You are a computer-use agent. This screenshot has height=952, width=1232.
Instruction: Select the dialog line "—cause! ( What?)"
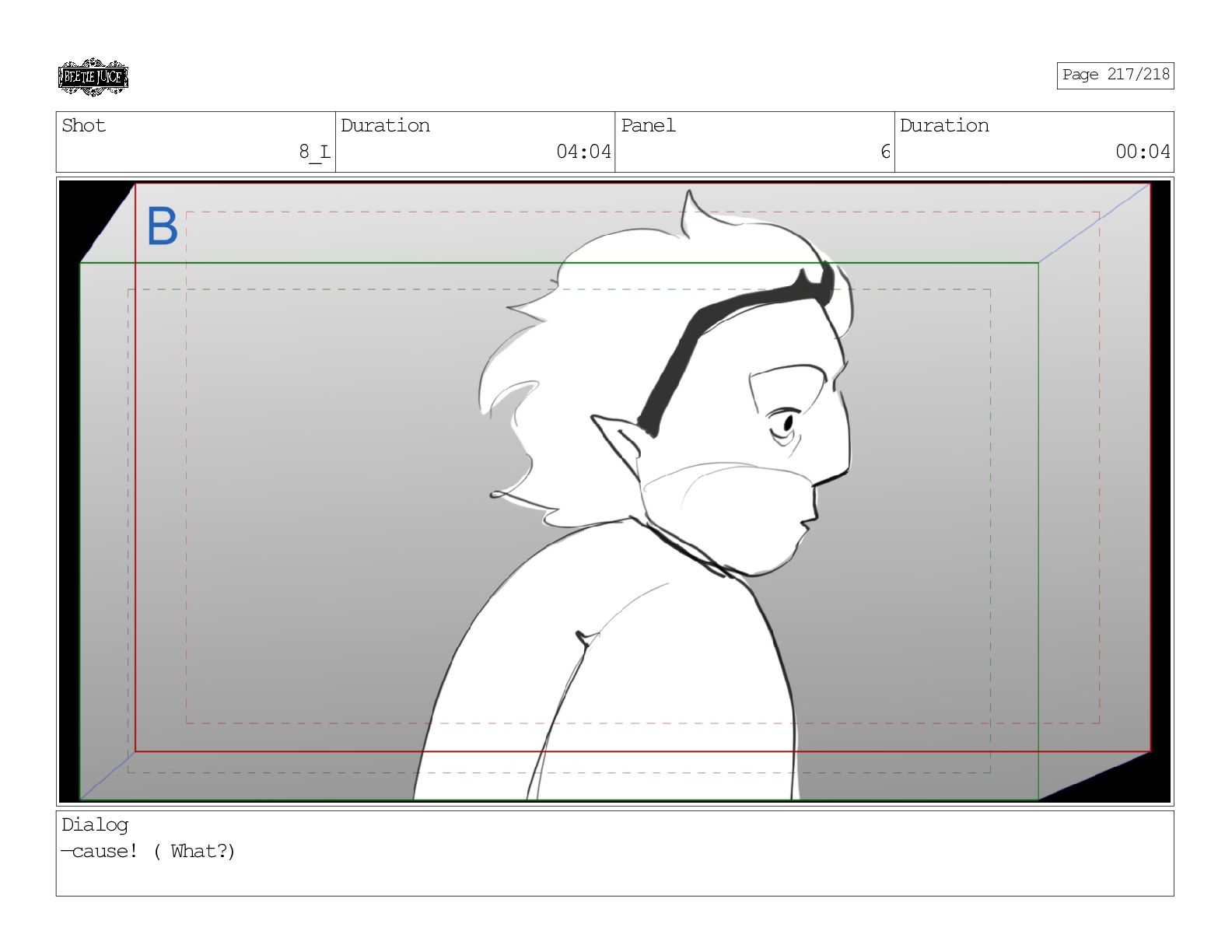click(x=148, y=851)
